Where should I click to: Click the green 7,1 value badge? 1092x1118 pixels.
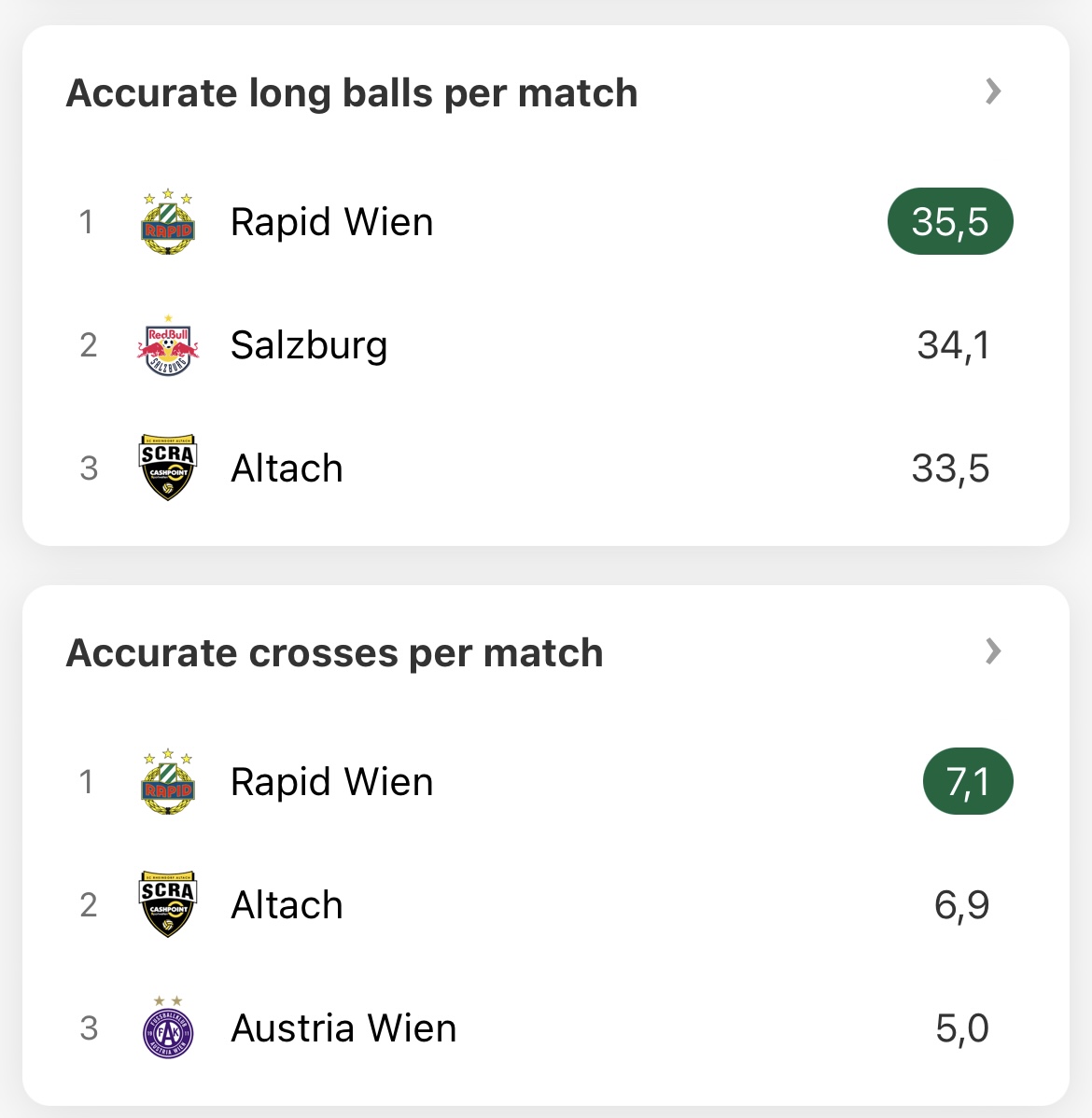click(967, 782)
